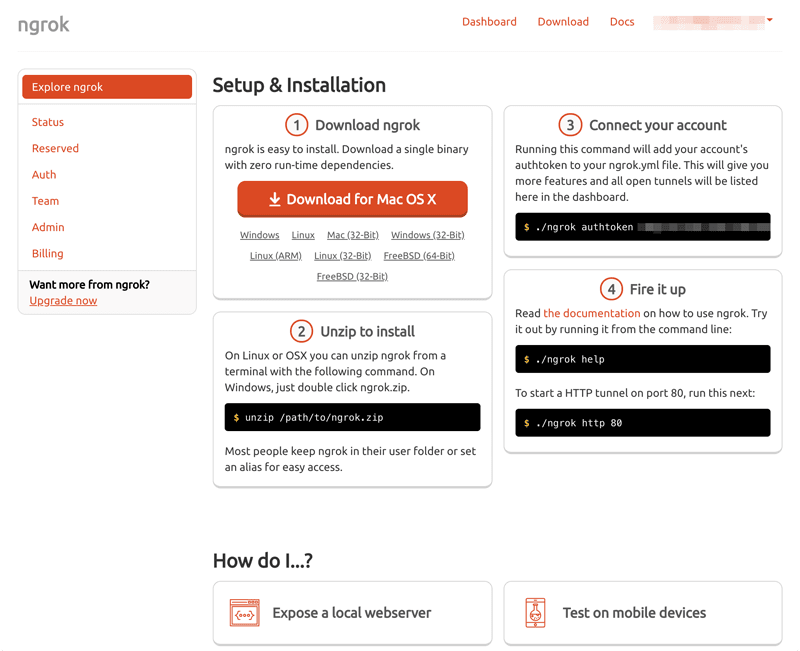The image size is (800, 651).
Task: Click the Want more from ngrok? text
Action: click(x=89, y=285)
